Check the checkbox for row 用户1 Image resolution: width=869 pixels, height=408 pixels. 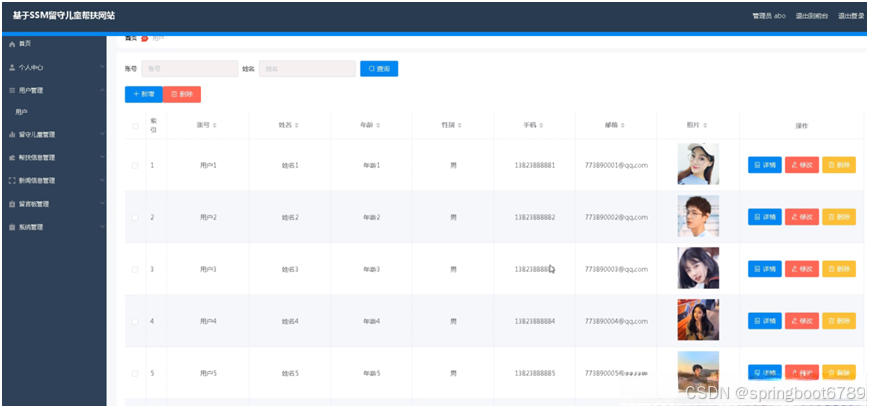(x=135, y=165)
